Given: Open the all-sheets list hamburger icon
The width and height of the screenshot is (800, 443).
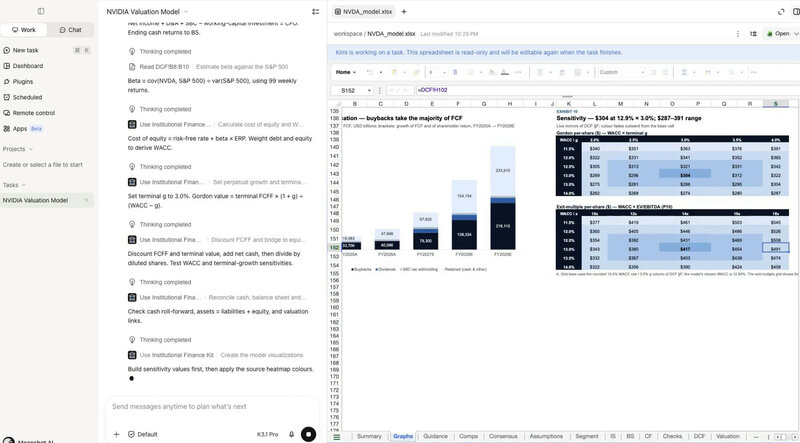Looking at the screenshot, I should [x=336, y=437].
